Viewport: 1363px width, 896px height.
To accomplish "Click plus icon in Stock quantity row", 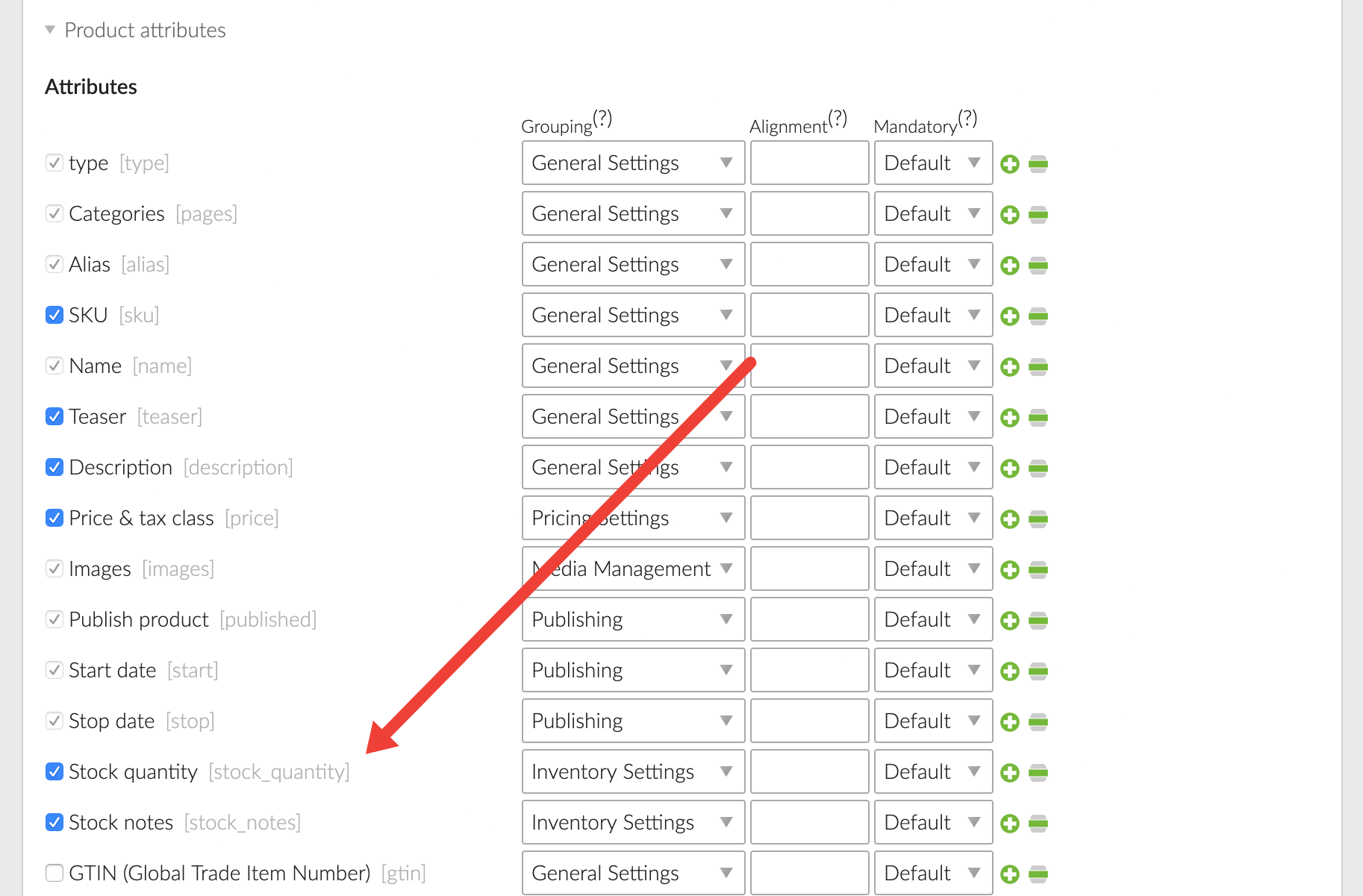I will [1009, 773].
